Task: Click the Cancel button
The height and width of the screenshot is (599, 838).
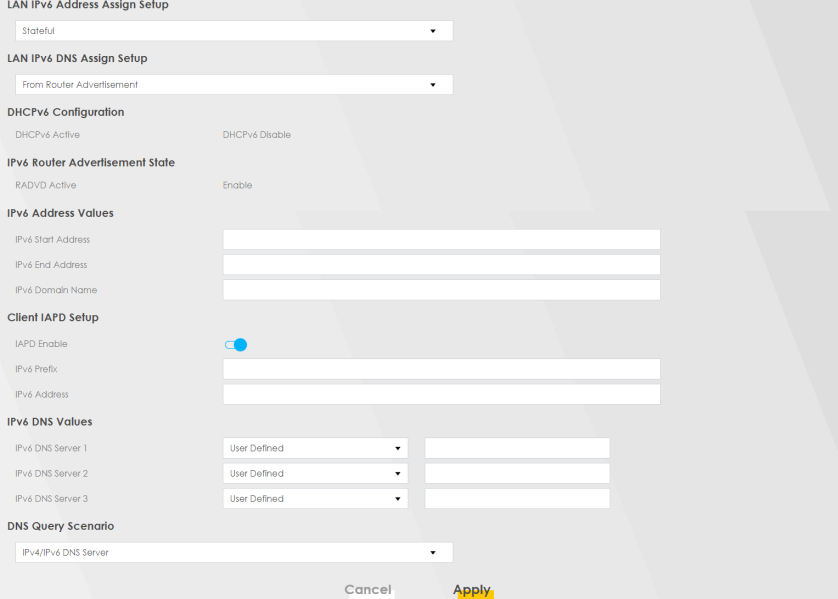Action: (x=368, y=589)
